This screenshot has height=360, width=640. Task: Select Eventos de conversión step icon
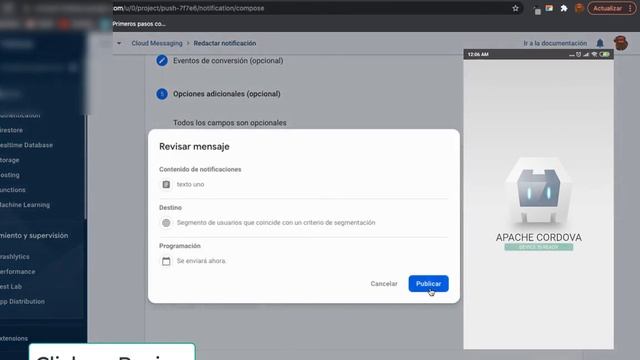[162, 61]
